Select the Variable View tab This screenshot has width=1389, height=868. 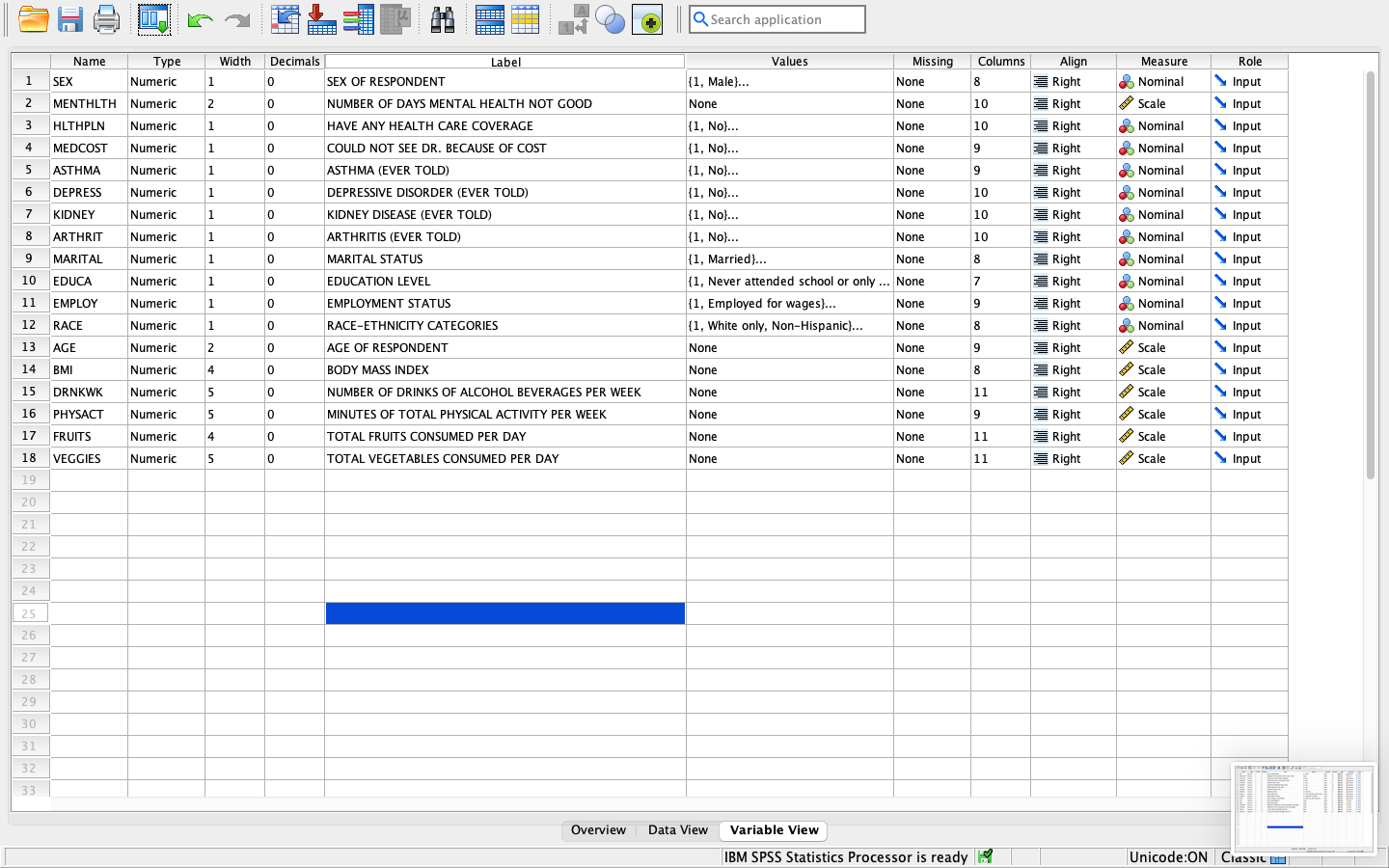pyautogui.click(x=774, y=830)
